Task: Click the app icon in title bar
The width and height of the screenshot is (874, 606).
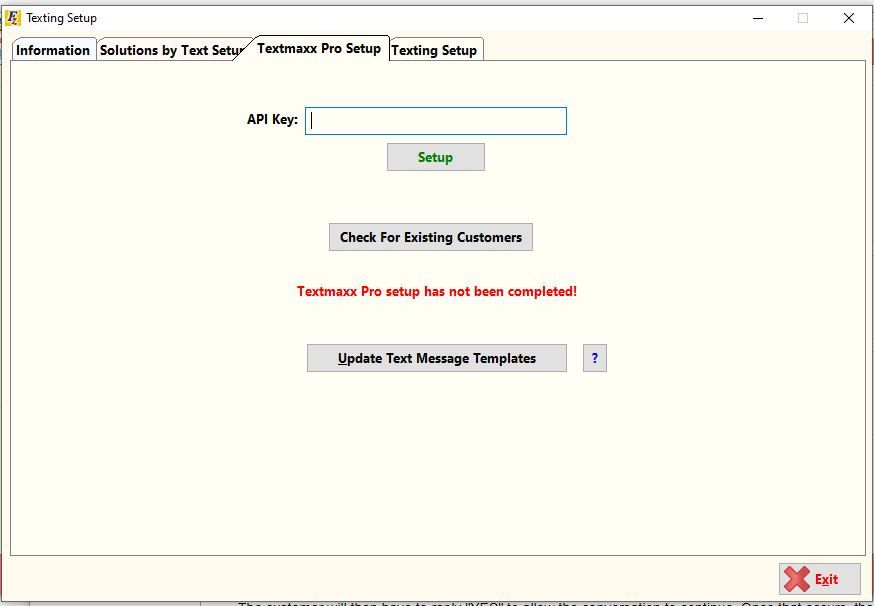Action: coord(13,18)
